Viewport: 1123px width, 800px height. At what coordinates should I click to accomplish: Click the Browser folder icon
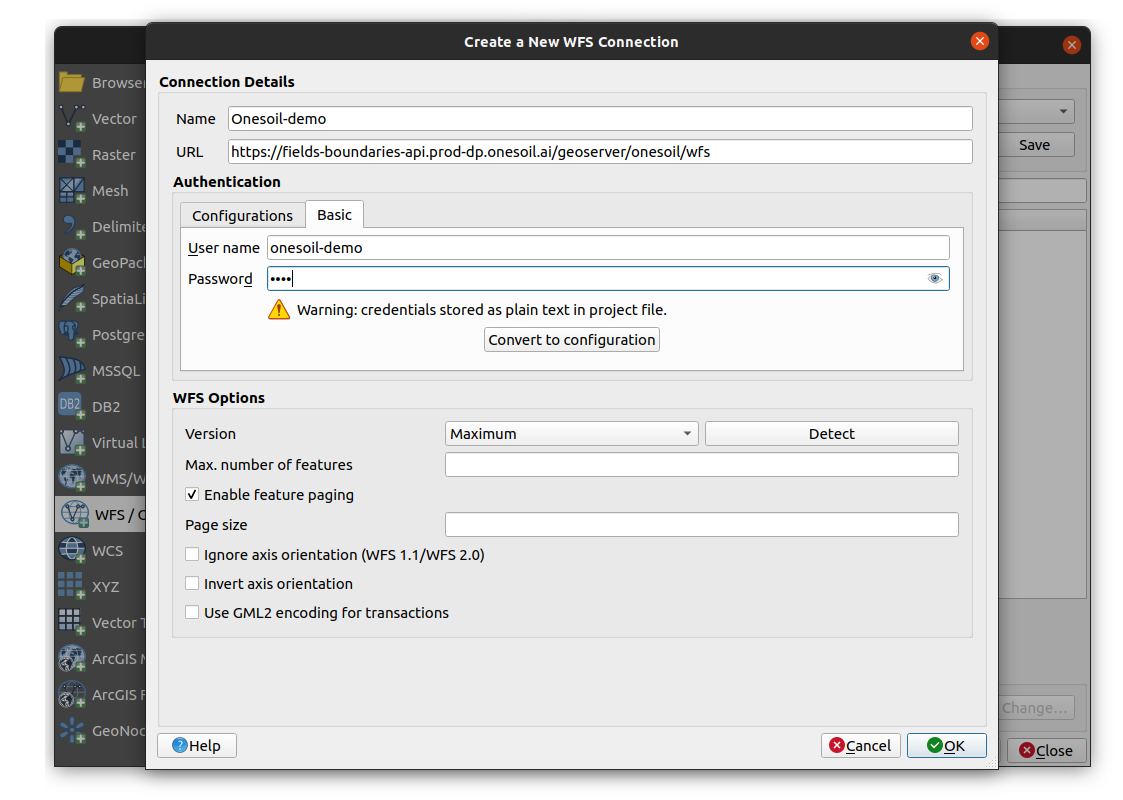72,83
